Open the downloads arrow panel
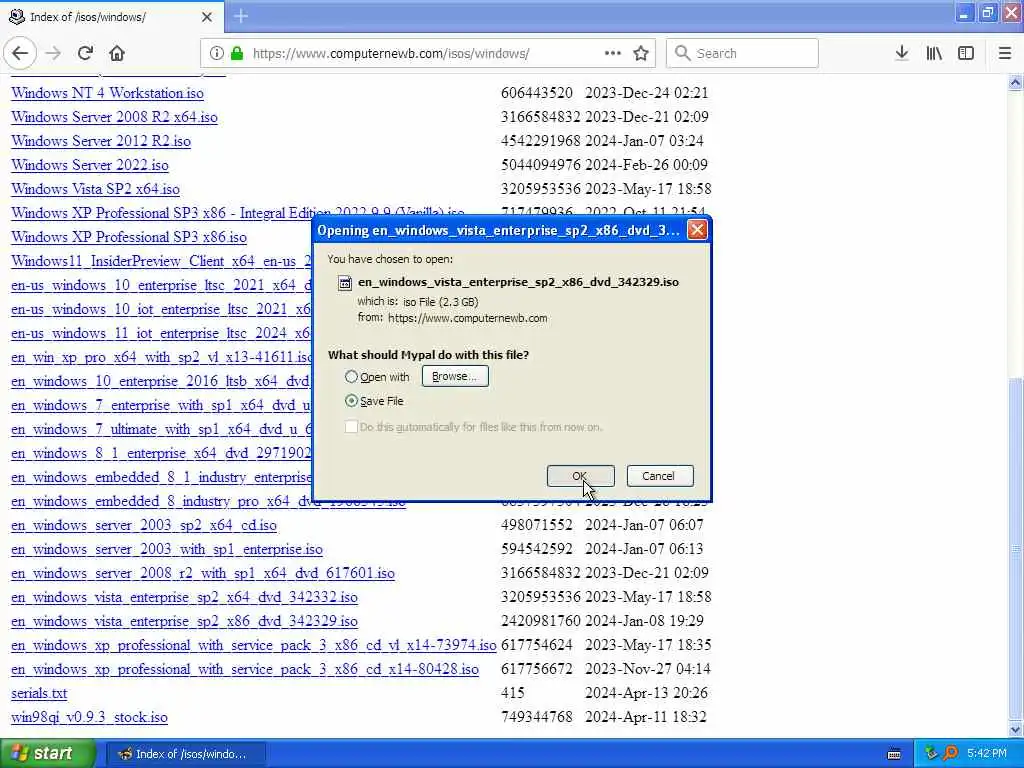 coord(902,53)
